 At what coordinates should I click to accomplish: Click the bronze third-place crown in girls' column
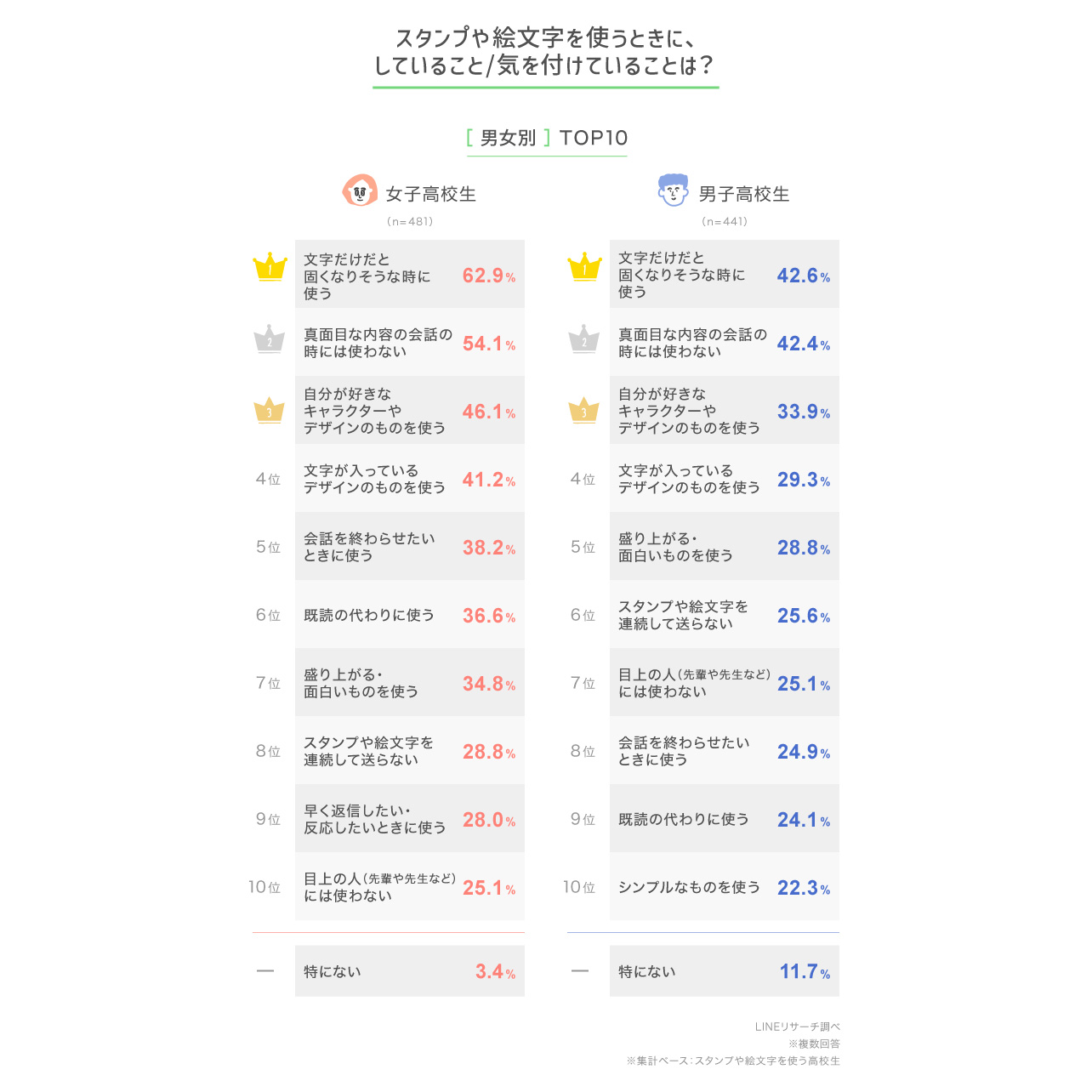pos(270,411)
